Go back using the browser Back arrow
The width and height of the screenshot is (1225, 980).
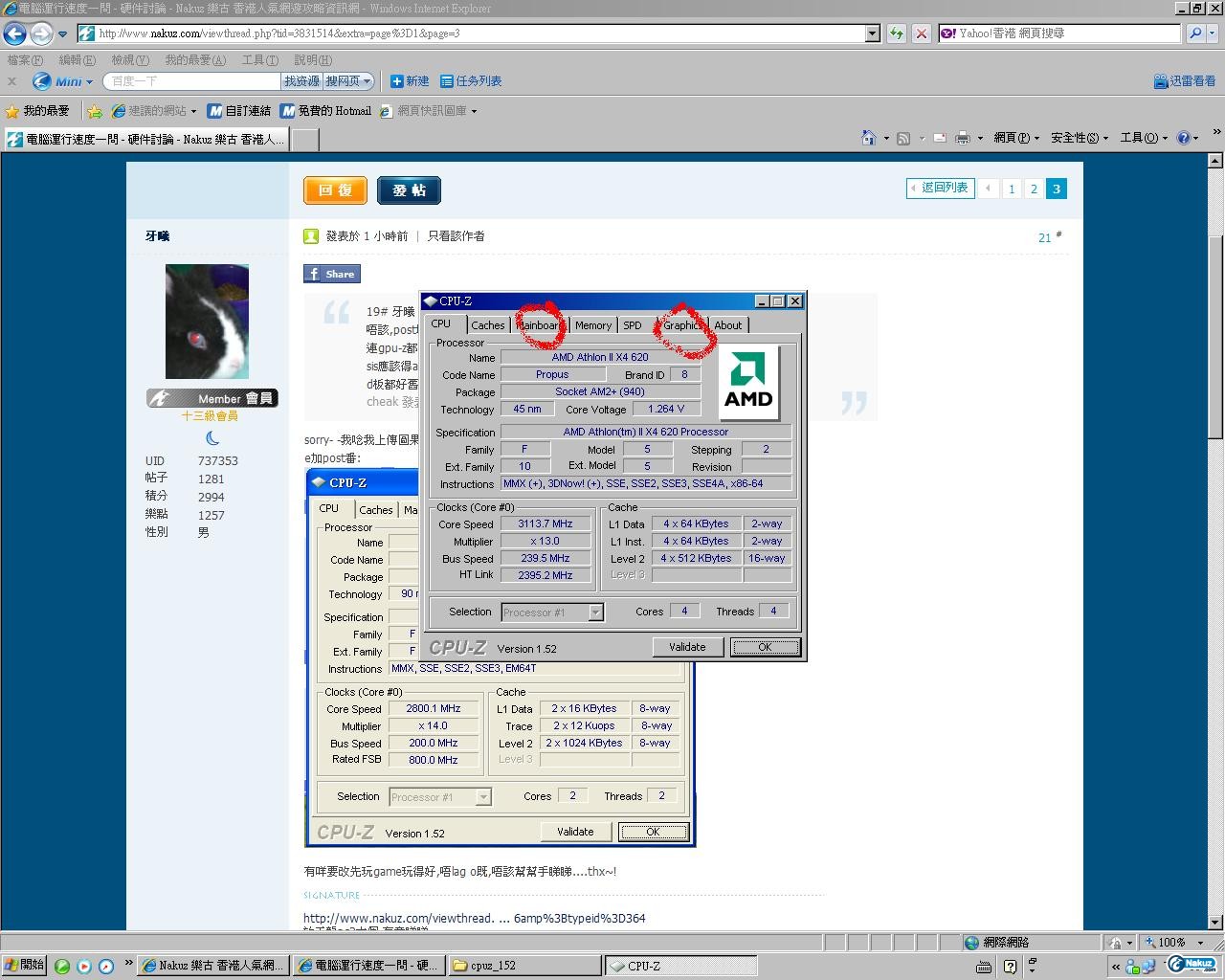(x=14, y=34)
